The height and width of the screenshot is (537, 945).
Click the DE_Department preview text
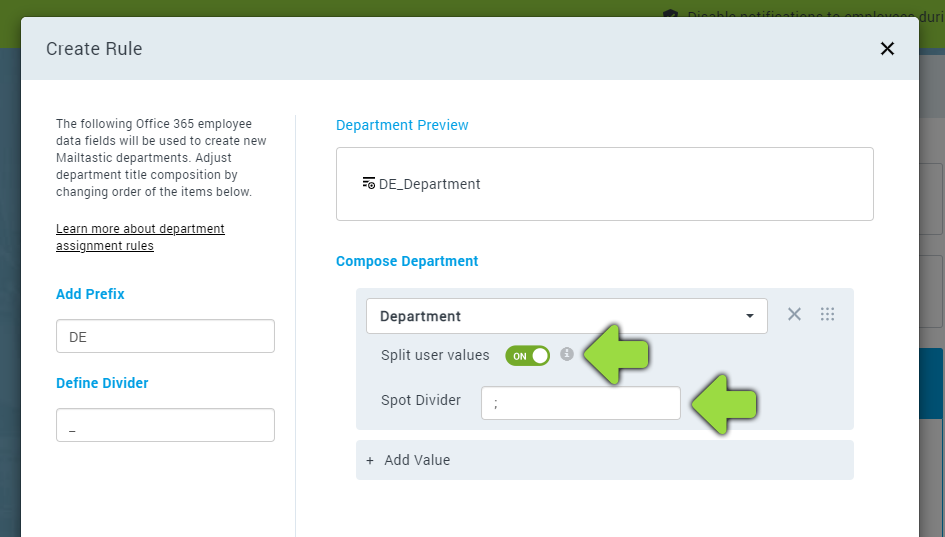coord(429,184)
